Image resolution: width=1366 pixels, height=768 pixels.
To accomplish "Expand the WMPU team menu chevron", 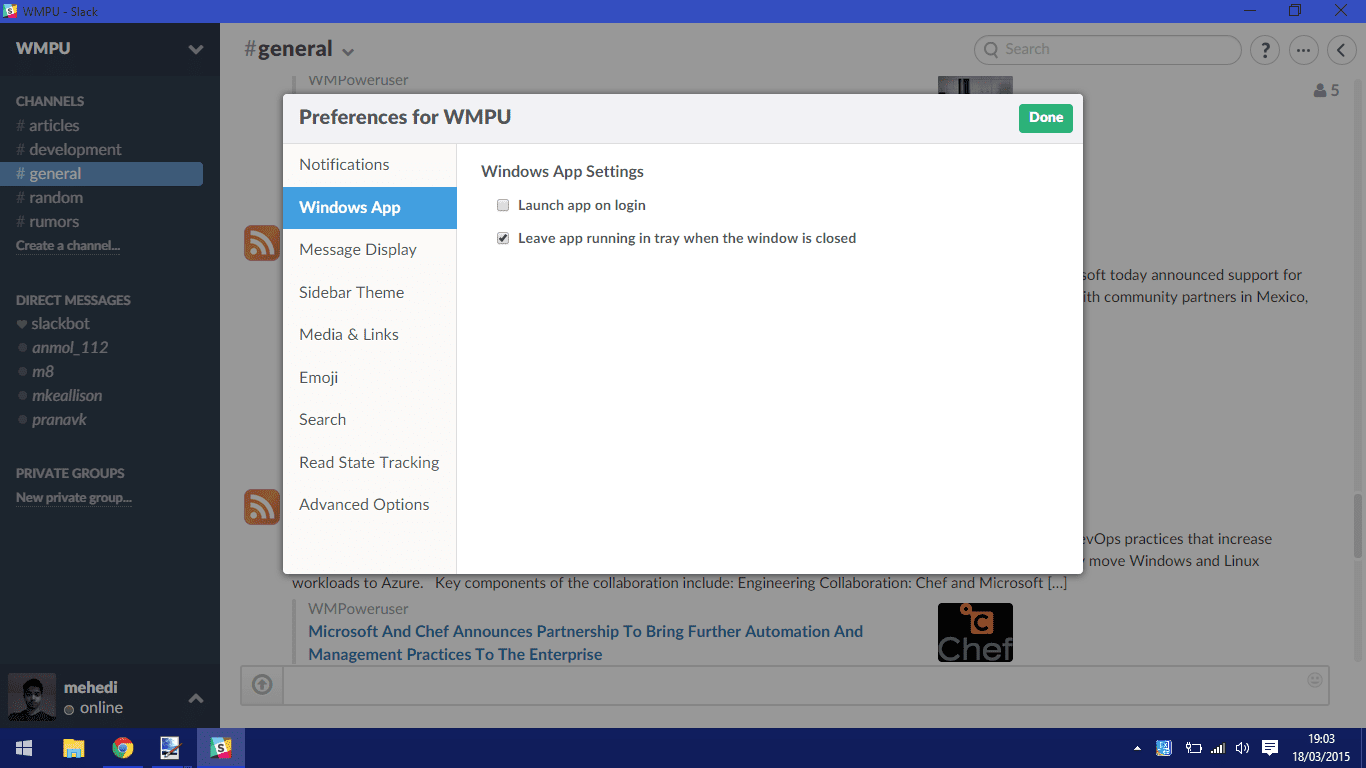I will (x=196, y=49).
